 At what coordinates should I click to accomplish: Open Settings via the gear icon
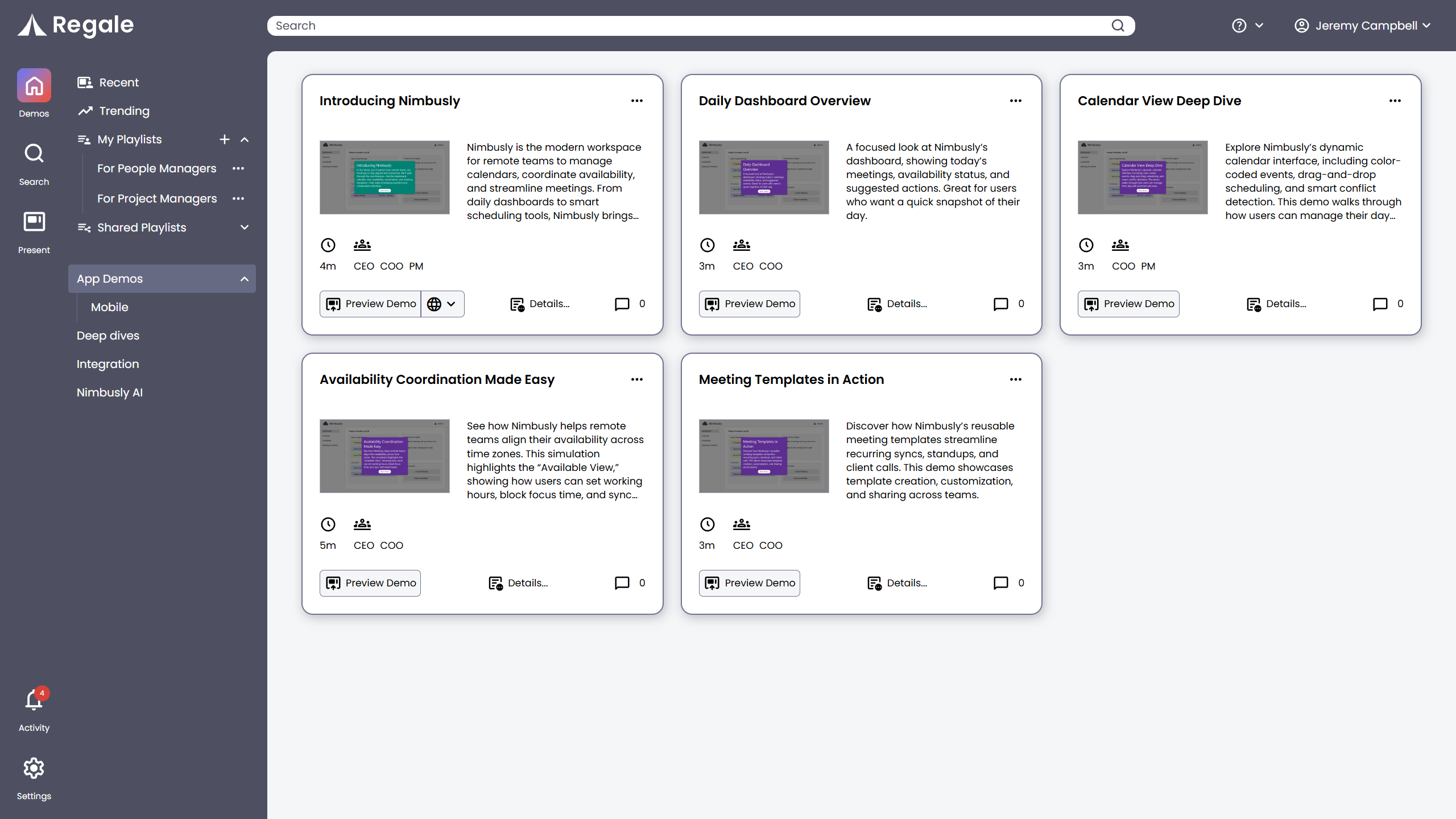coord(34,768)
